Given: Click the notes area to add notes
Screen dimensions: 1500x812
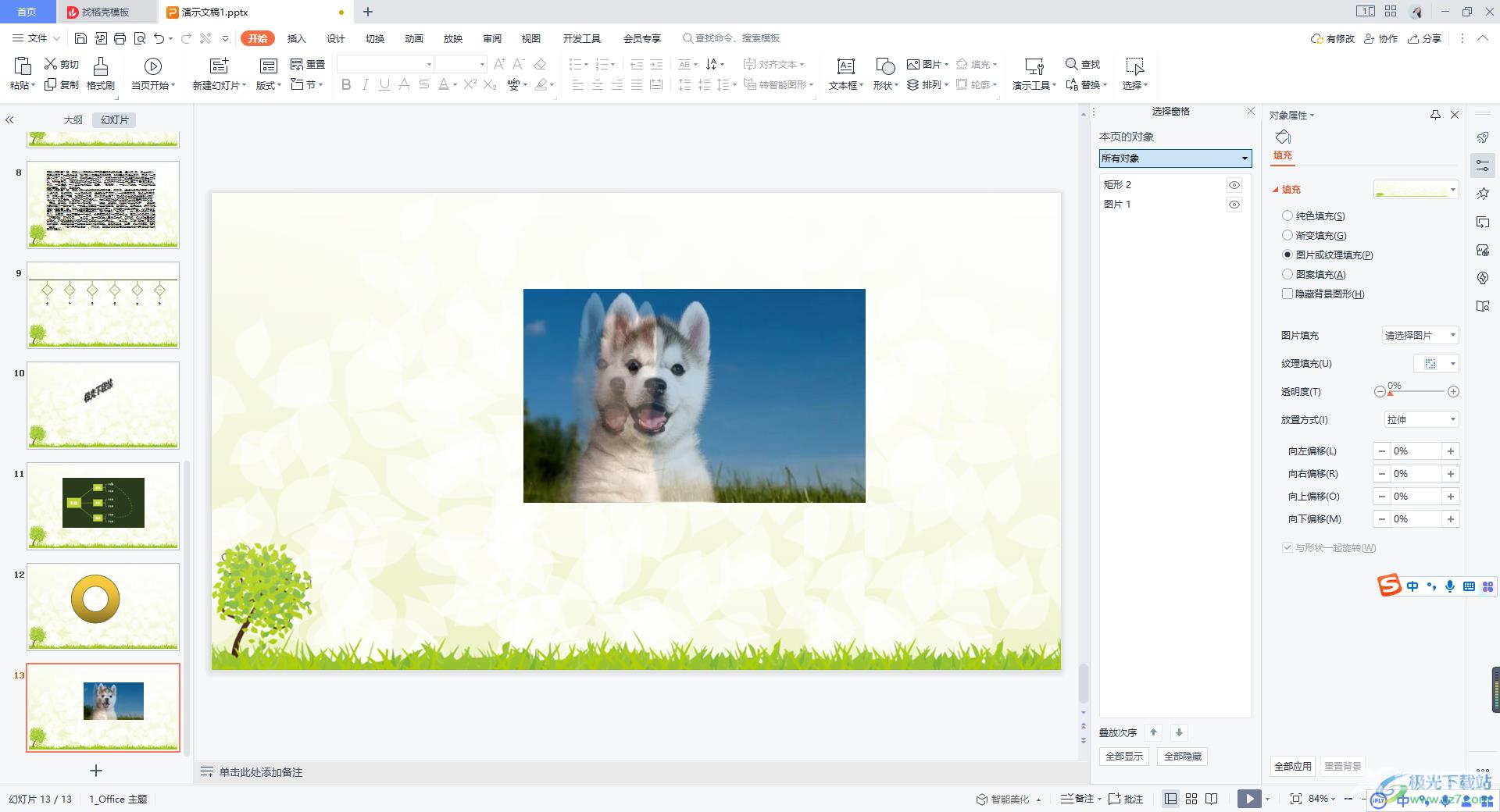Looking at the screenshot, I should click(x=261, y=772).
